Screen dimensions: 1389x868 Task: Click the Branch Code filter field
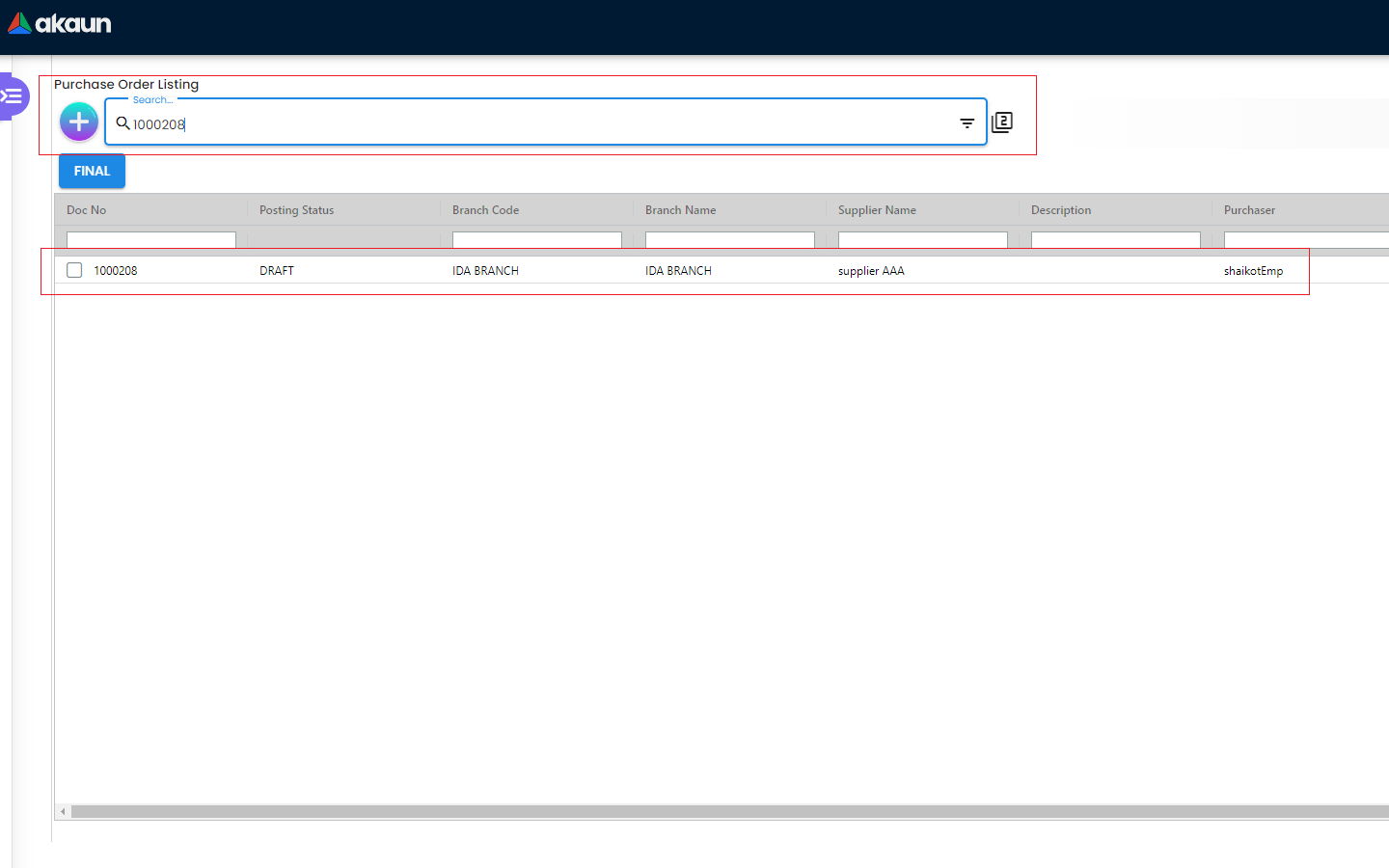point(537,240)
